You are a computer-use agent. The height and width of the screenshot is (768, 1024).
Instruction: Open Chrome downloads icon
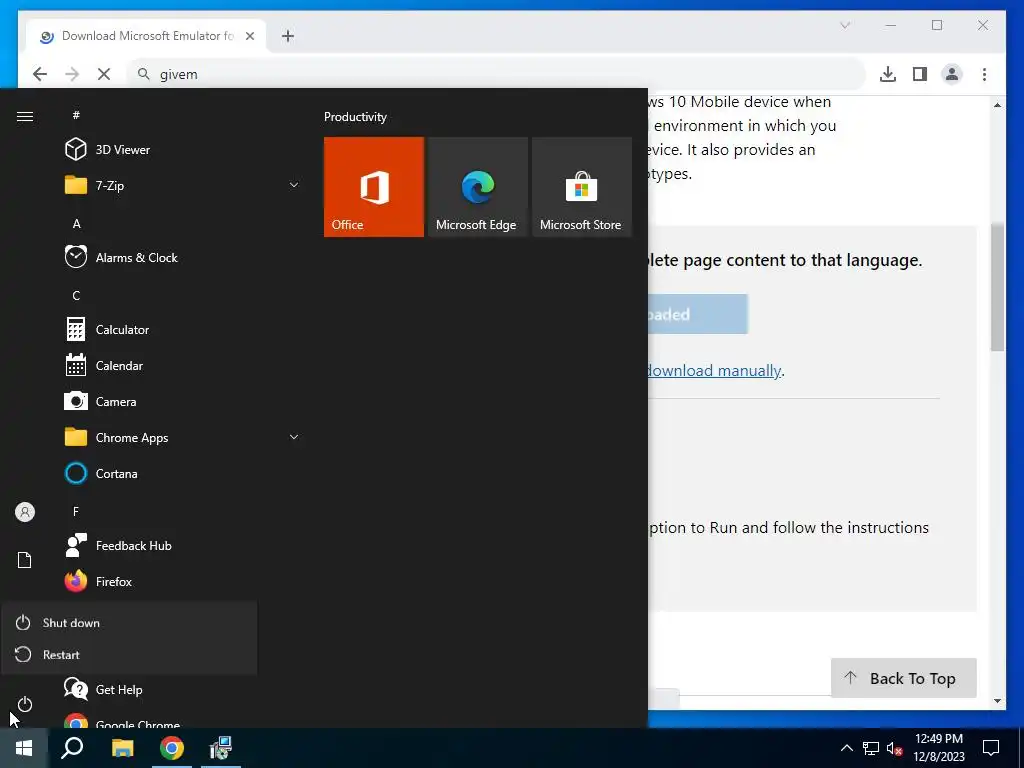pos(888,74)
